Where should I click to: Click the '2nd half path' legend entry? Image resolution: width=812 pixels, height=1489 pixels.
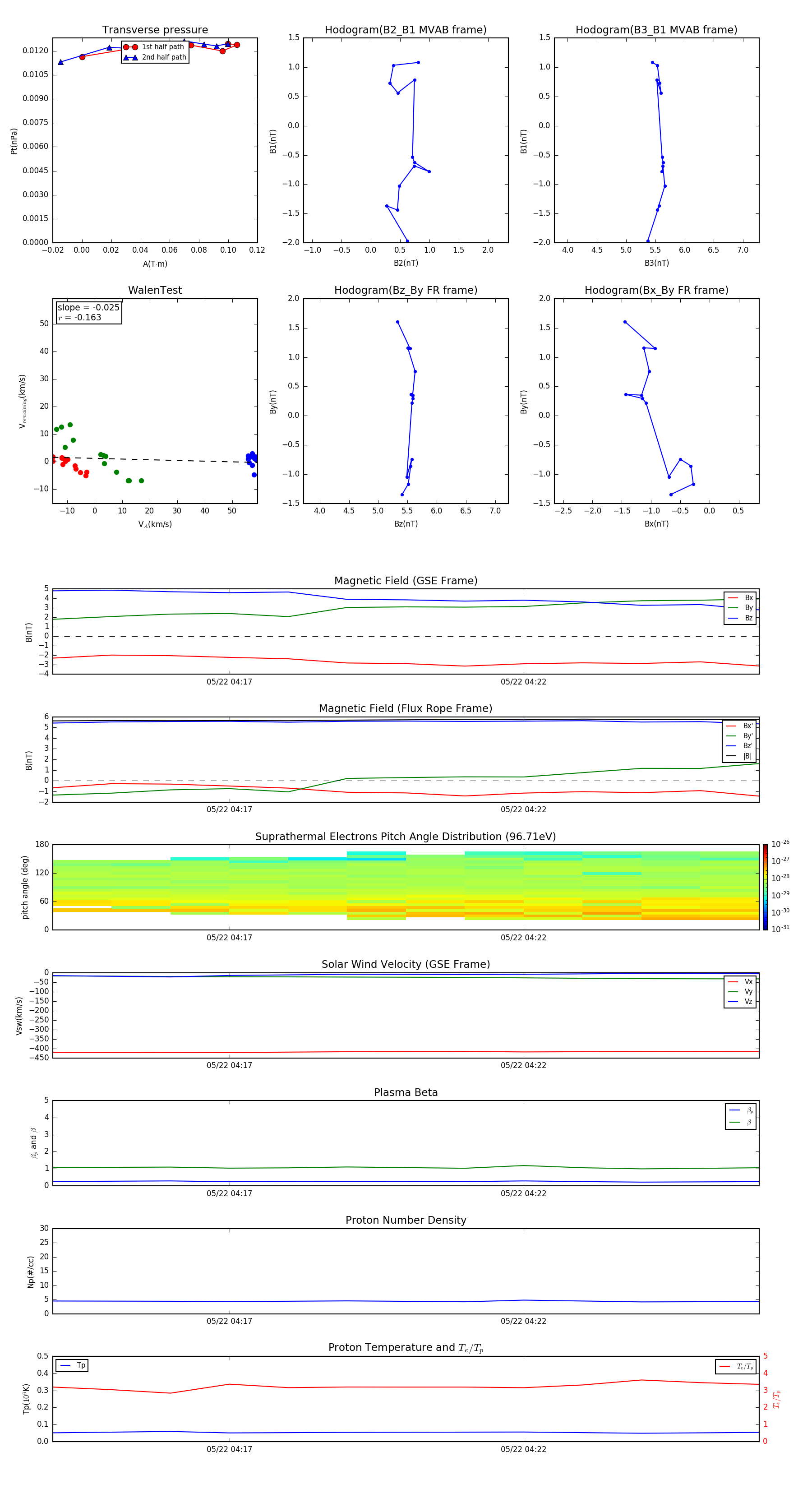click(x=155, y=57)
